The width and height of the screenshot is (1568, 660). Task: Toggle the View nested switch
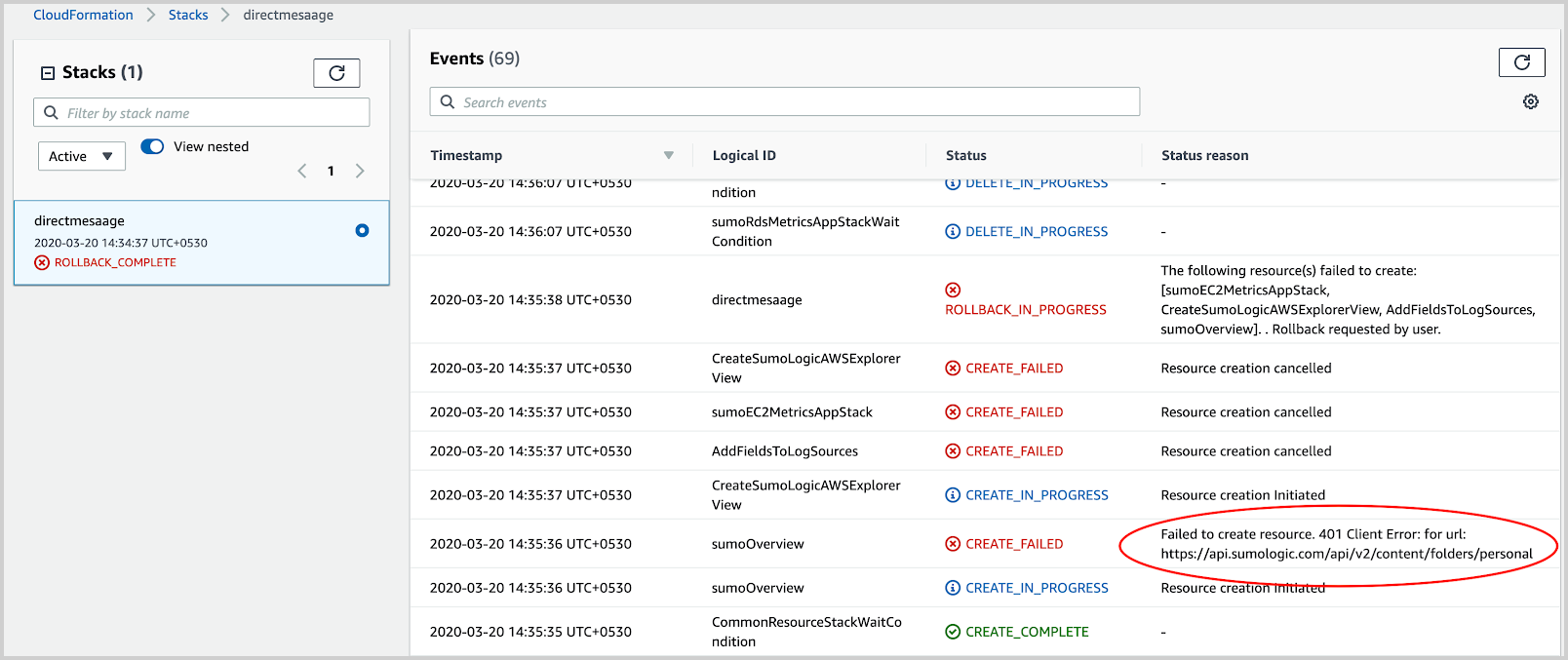click(152, 146)
